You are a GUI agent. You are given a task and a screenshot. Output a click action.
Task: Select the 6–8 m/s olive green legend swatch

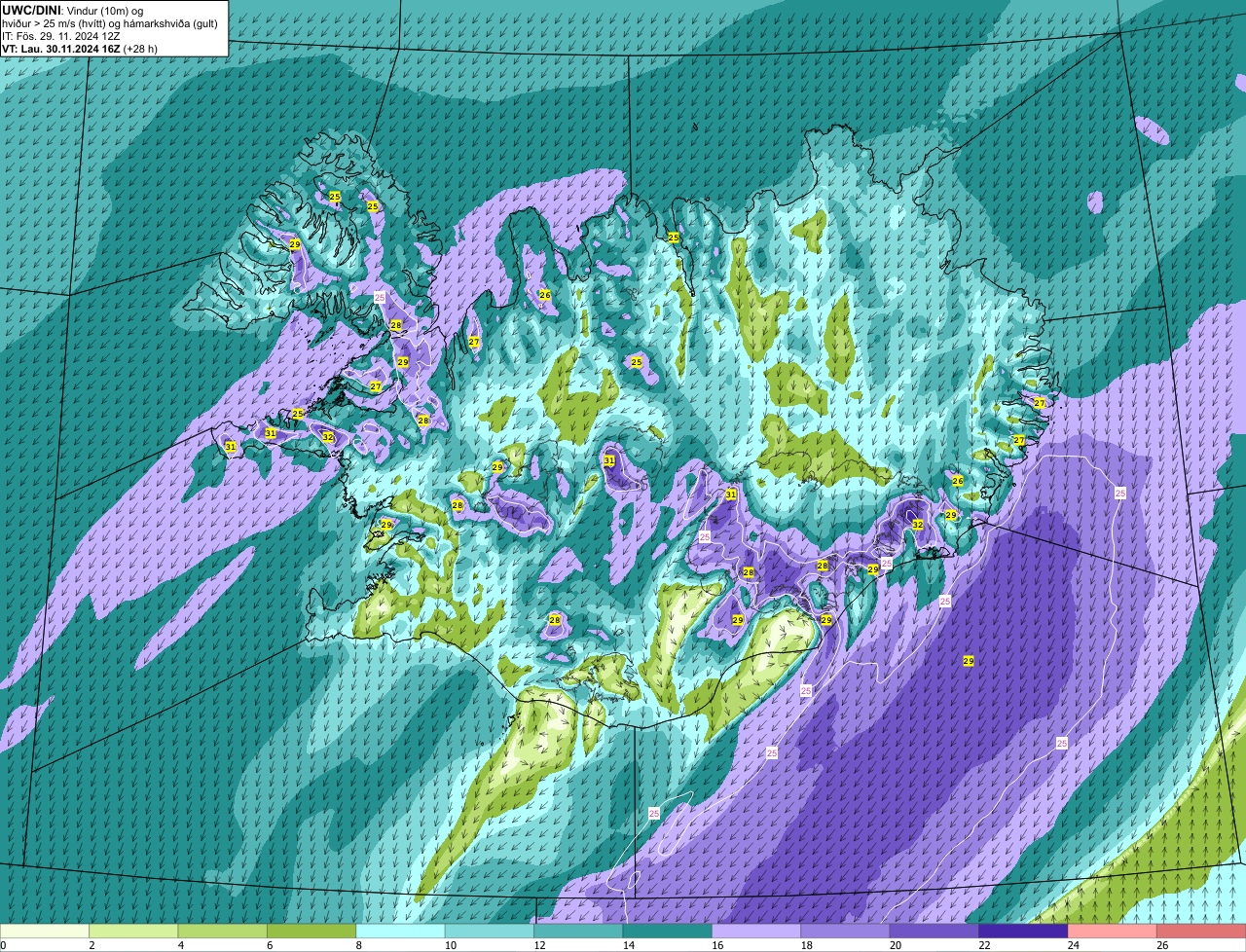(x=311, y=931)
